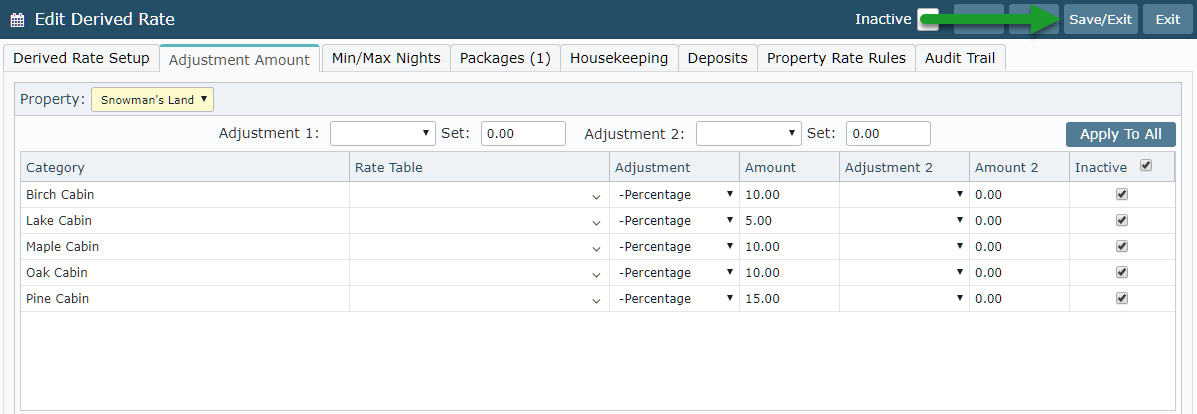Open Maple Cabin -Percentage adjustment dropdown
1197x414 pixels.
675,247
